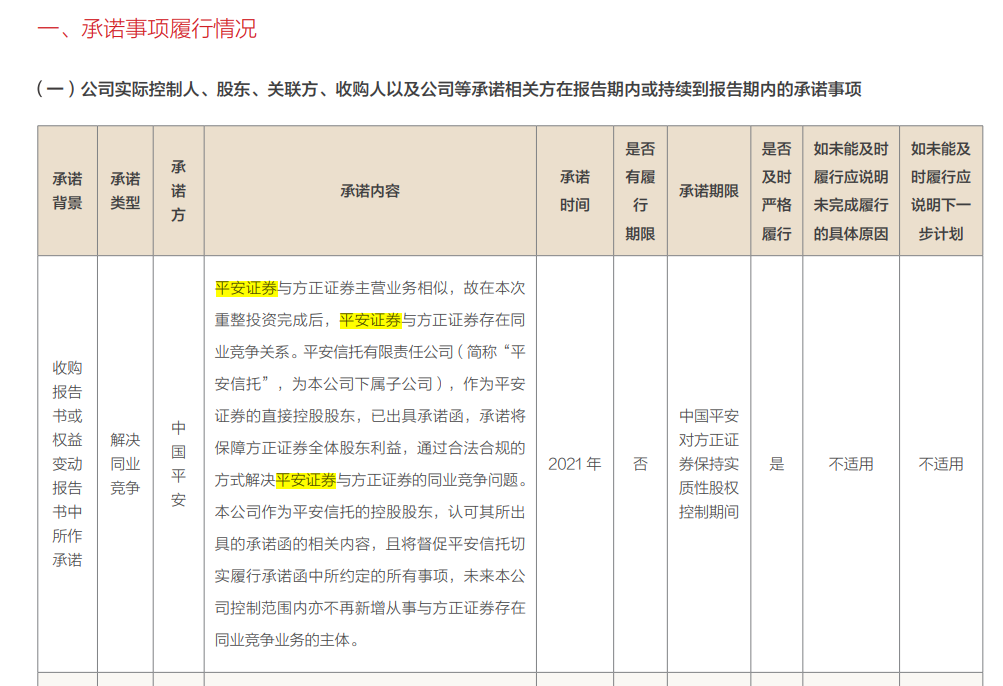1003x686 pixels.
Task: Click the 2021 年 cell
Action: click(x=574, y=464)
